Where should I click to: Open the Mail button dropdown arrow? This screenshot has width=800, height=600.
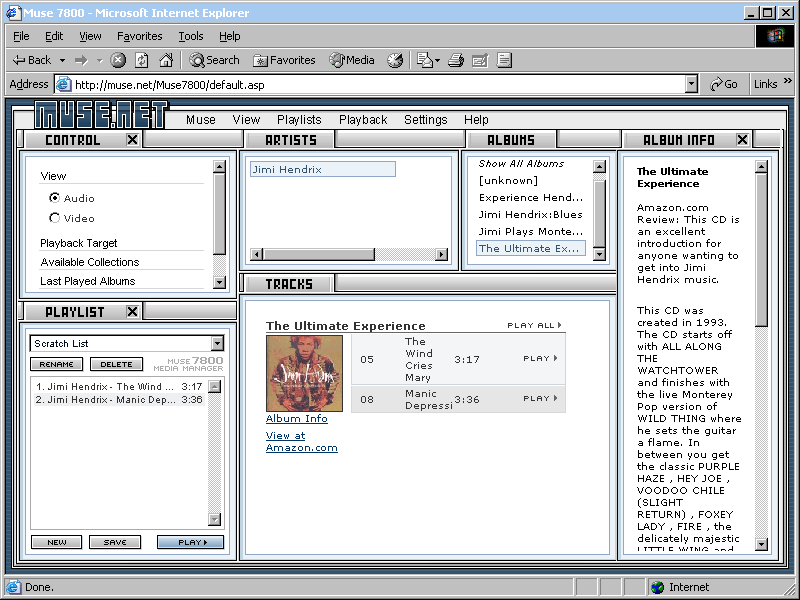(437, 60)
